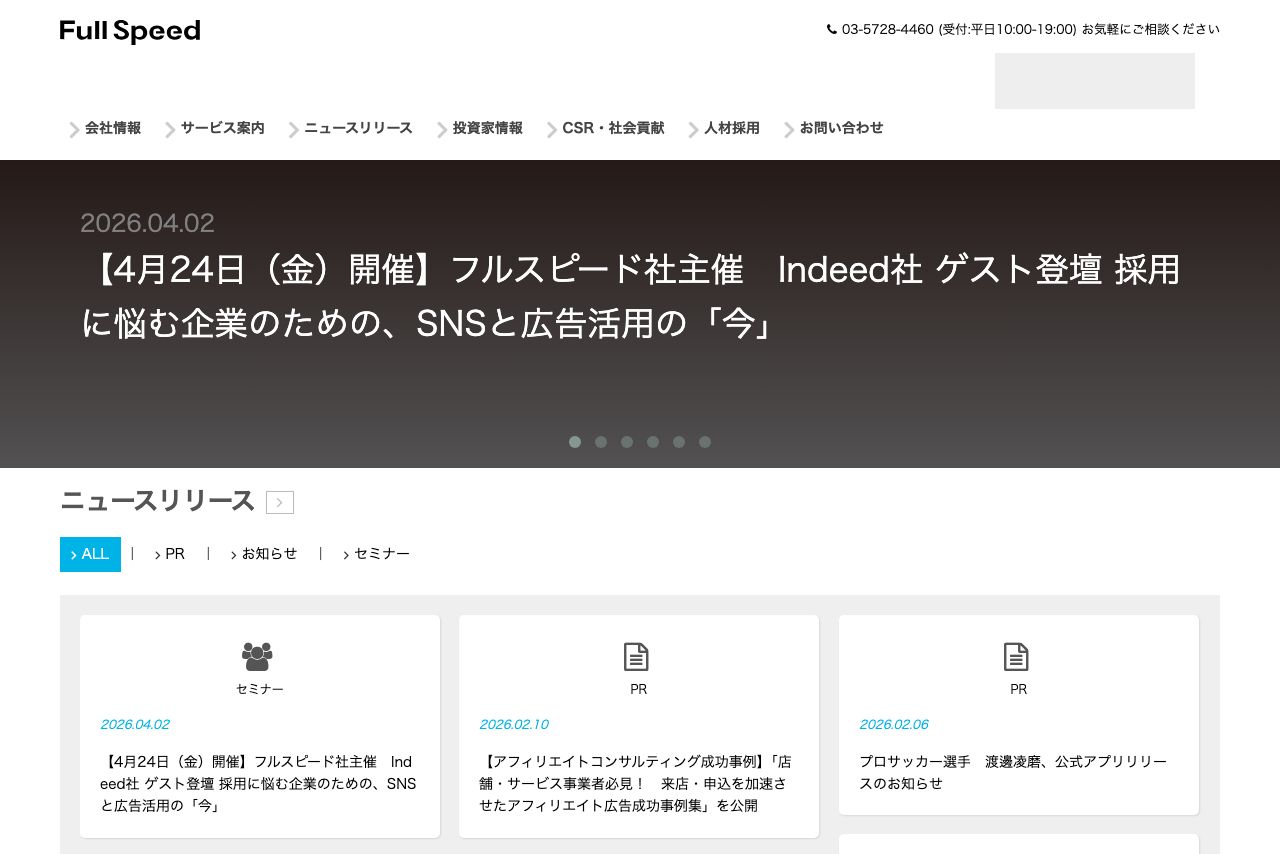Switch to the お知らせ news filter tab
This screenshot has width=1280, height=854.
[x=268, y=554]
